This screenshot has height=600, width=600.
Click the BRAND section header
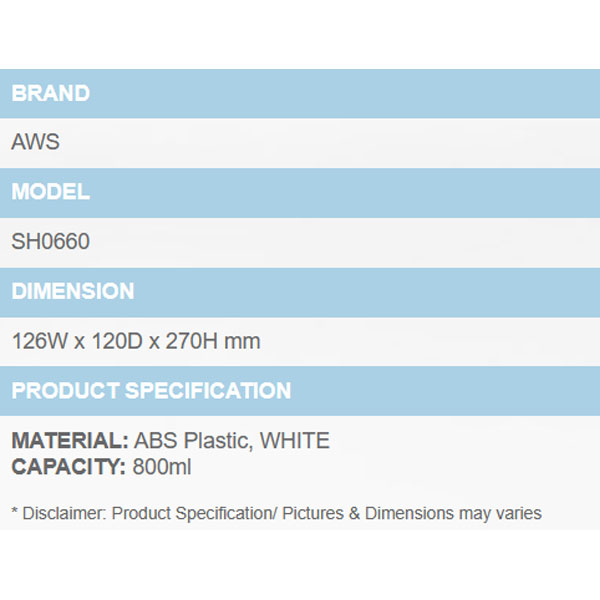click(50, 93)
